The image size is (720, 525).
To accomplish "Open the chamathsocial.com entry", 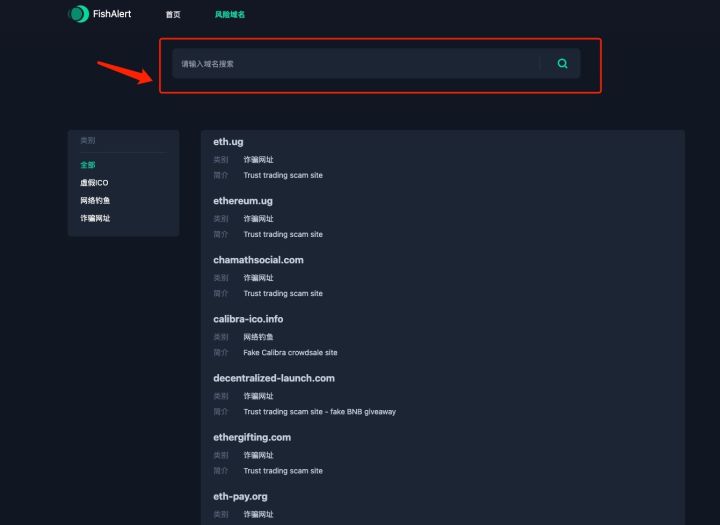I will (x=258, y=260).
